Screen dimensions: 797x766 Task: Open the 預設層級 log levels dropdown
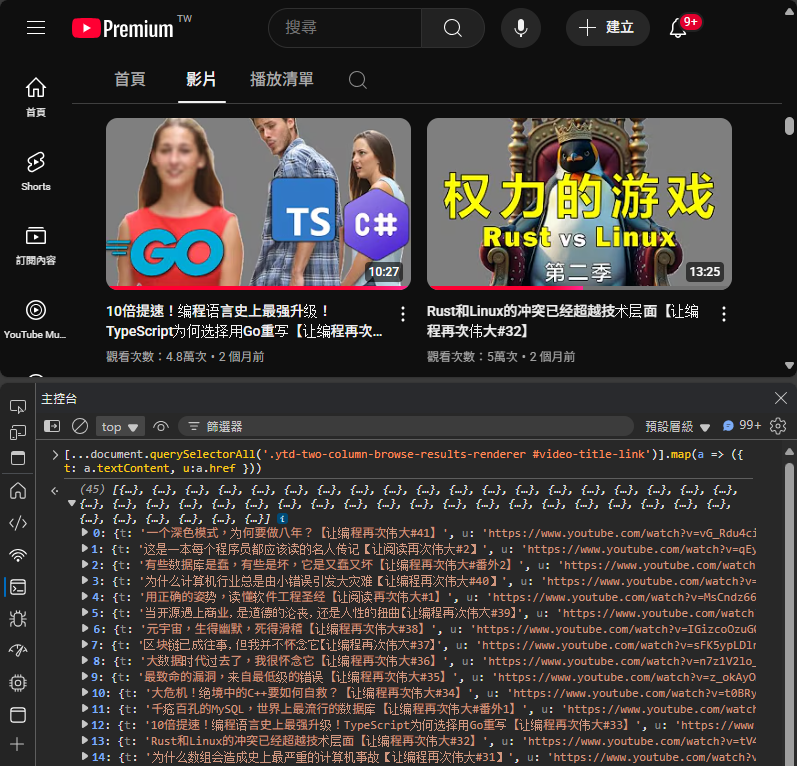(678, 426)
